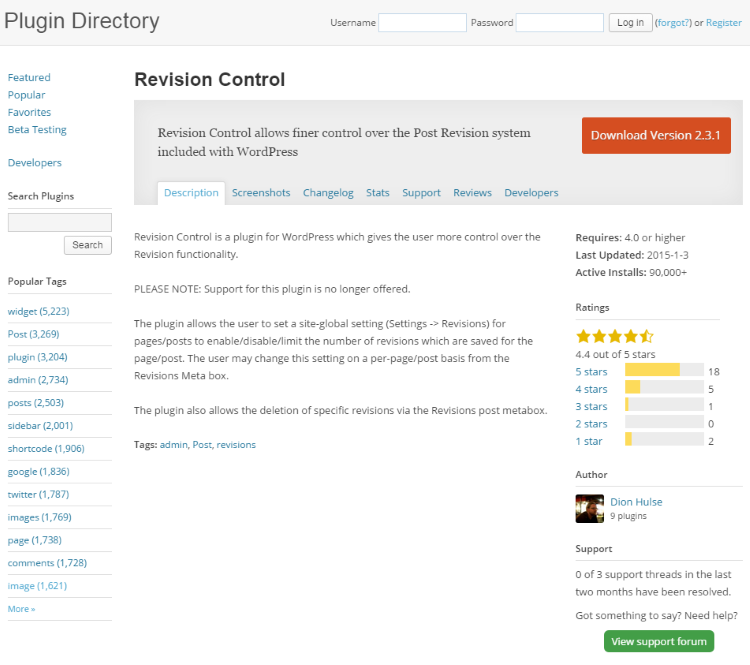The height and width of the screenshot is (665, 750).
Task: Click the Search button
Action: coord(88,245)
